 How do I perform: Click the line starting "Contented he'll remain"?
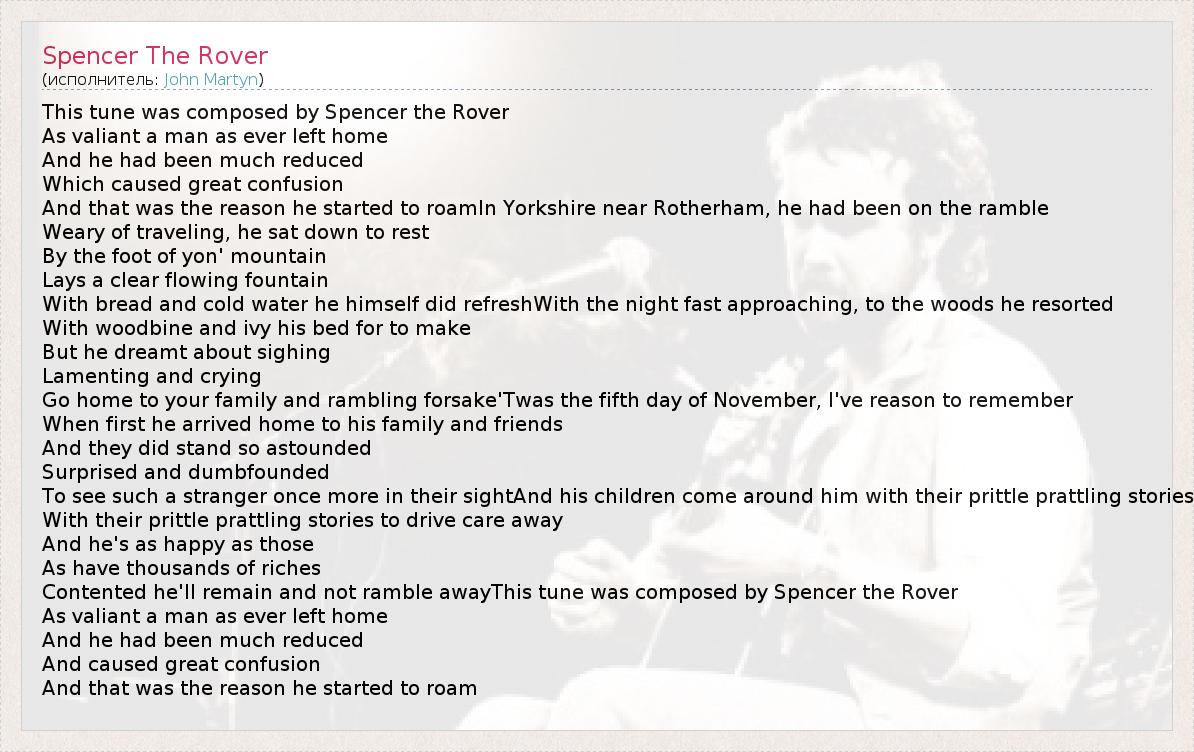pyautogui.click(x=266, y=592)
